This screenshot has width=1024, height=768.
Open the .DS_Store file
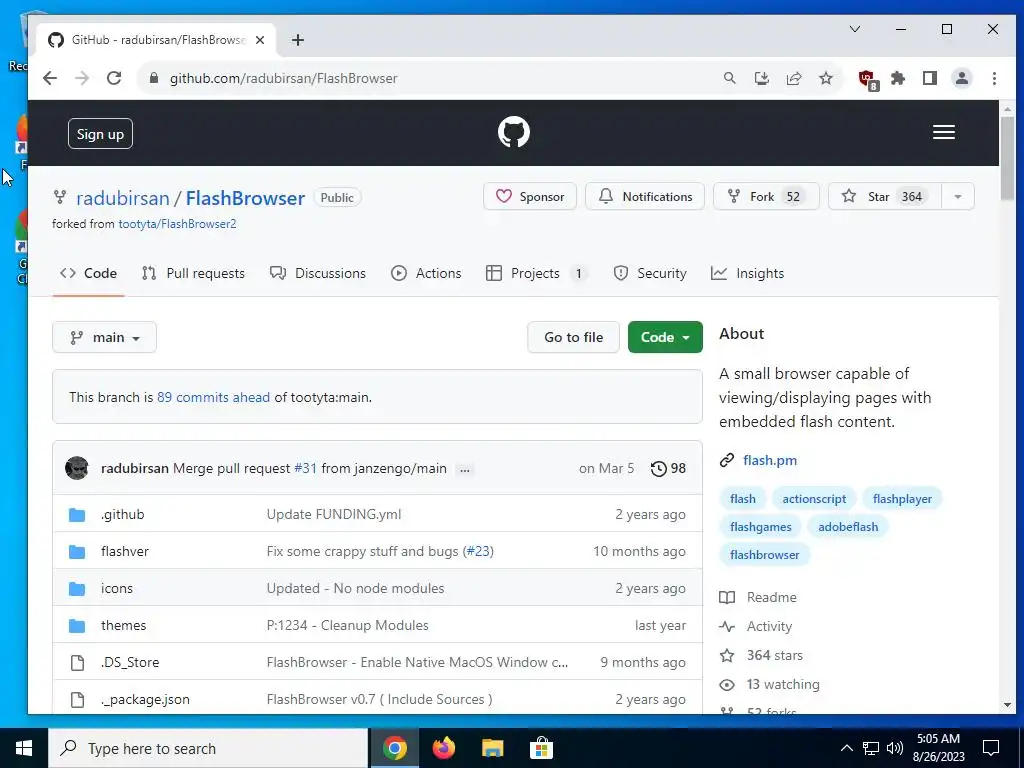coord(130,663)
